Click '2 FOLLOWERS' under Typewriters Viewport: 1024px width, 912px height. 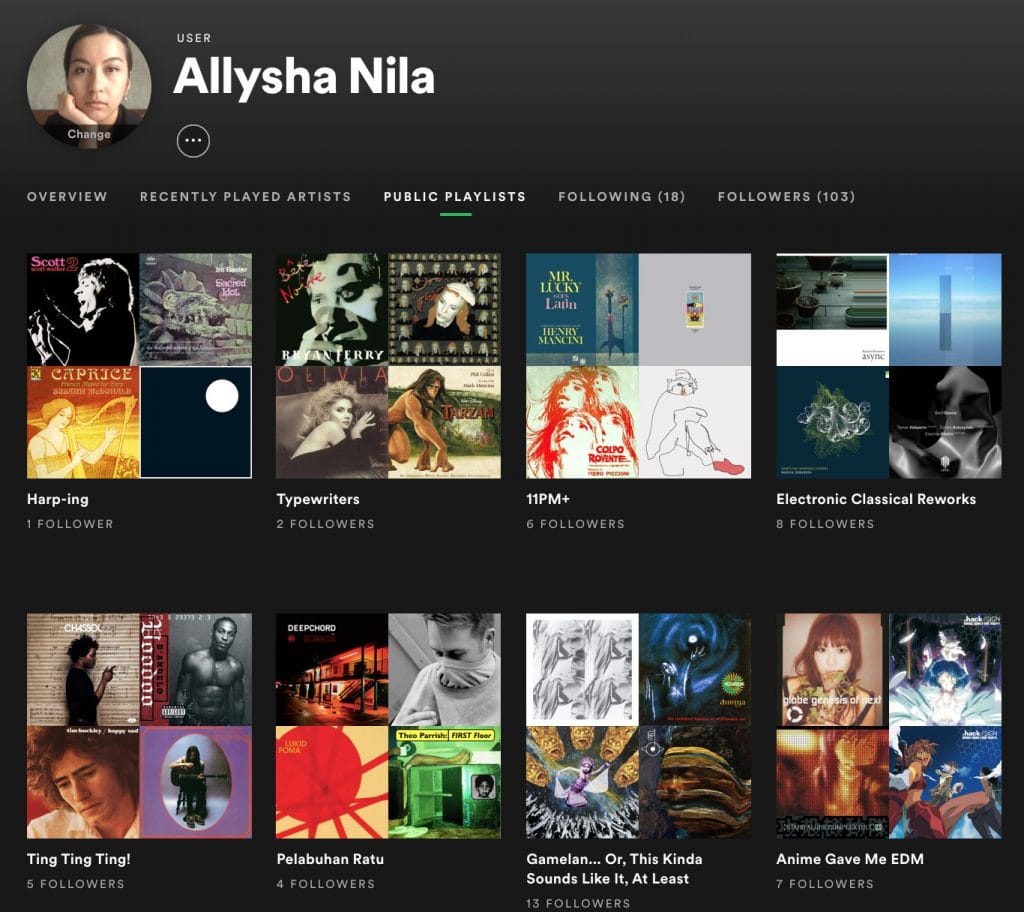pos(325,524)
